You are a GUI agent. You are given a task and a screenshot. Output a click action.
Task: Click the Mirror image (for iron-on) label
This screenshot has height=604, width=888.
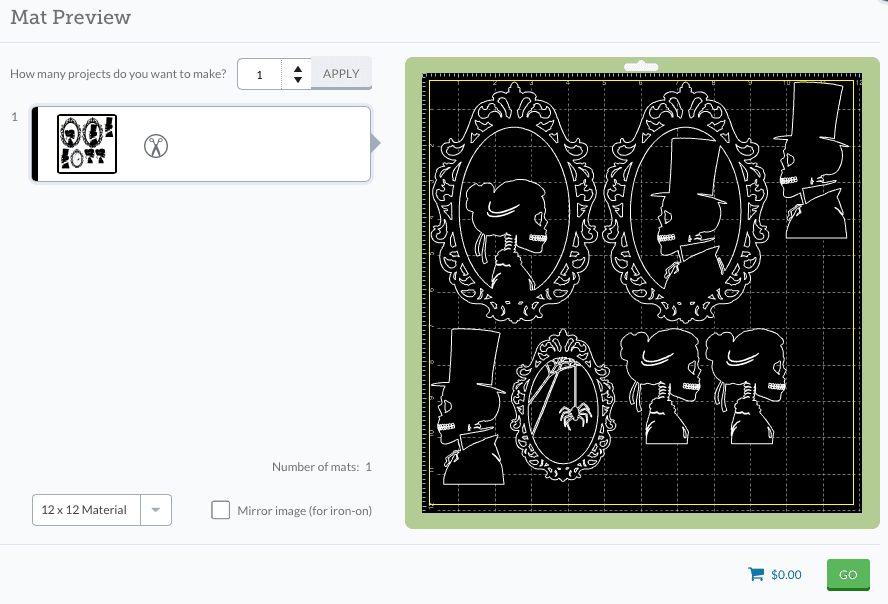pos(305,511)
